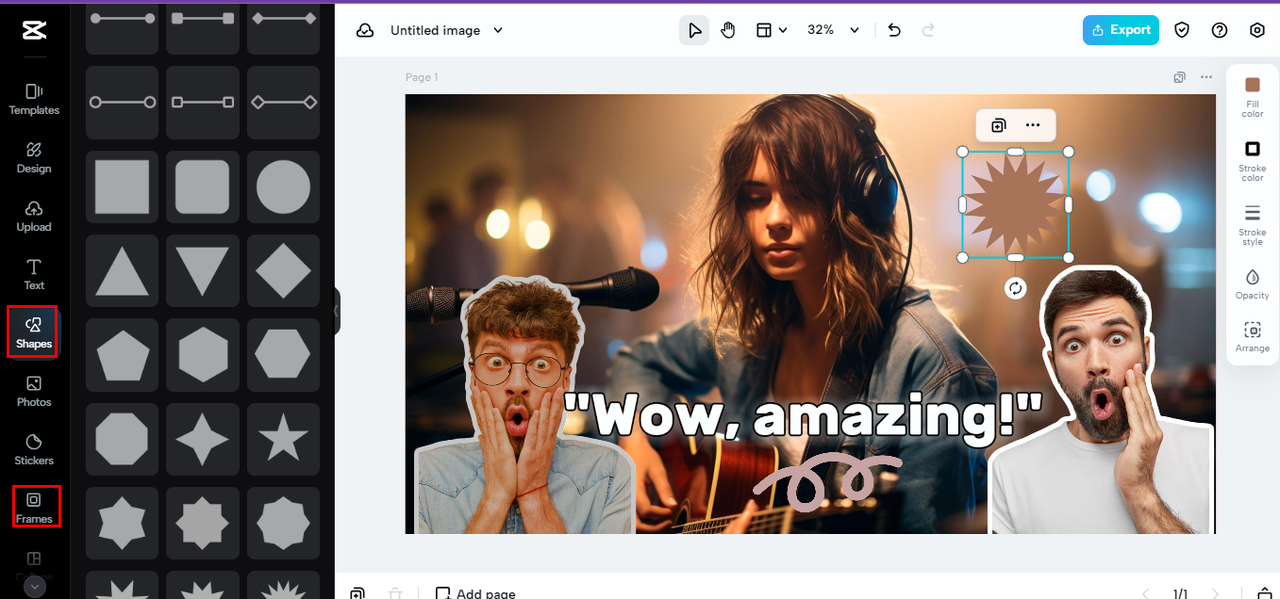
Task: Open the shield privacy icon
Action: tap(1182, 30)
